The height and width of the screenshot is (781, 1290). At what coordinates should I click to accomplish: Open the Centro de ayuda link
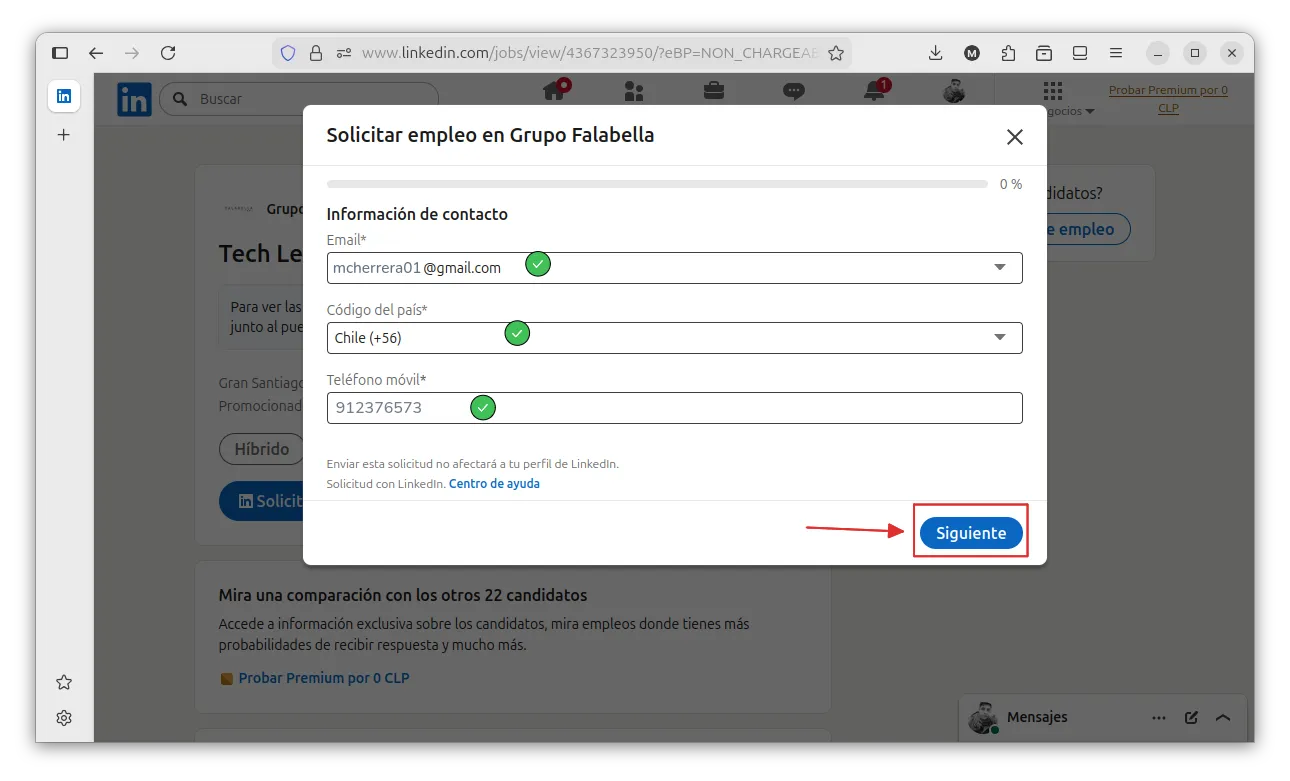[x=494, y=483]
